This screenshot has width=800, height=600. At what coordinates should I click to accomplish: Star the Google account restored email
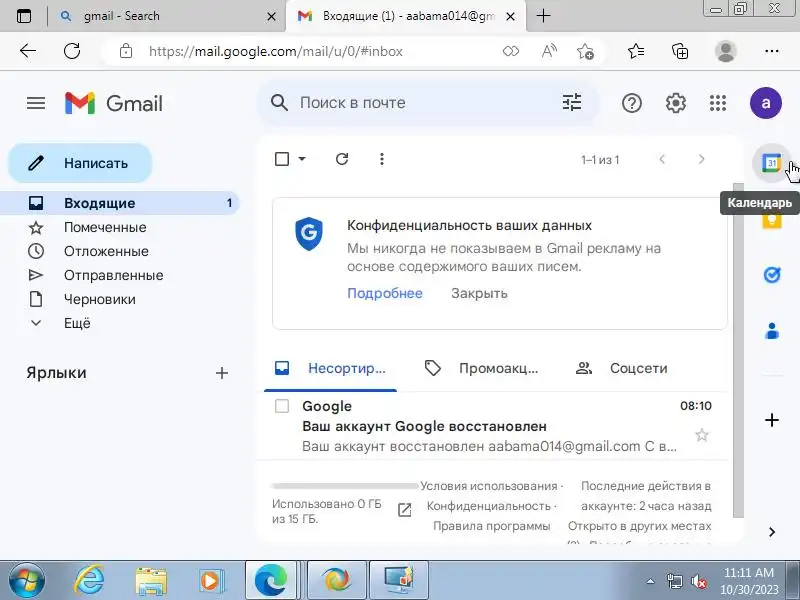click(x=702, y=435)
